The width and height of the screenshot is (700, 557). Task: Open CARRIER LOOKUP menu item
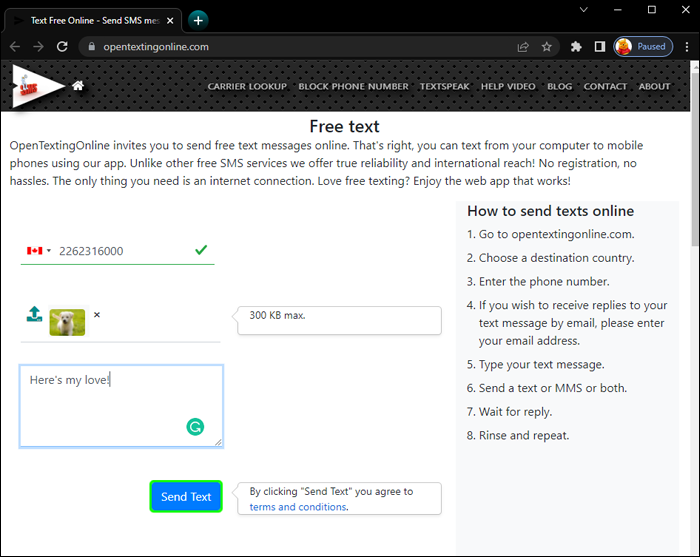247,87
